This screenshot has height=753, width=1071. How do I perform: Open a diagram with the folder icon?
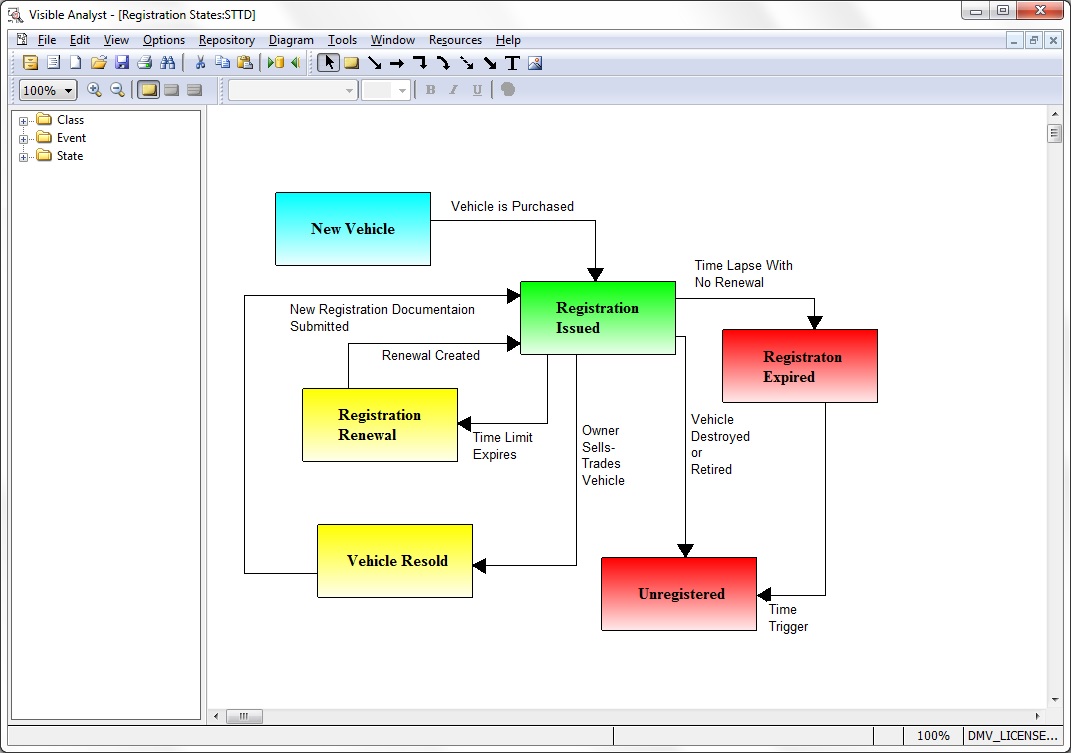pos(99,63)
